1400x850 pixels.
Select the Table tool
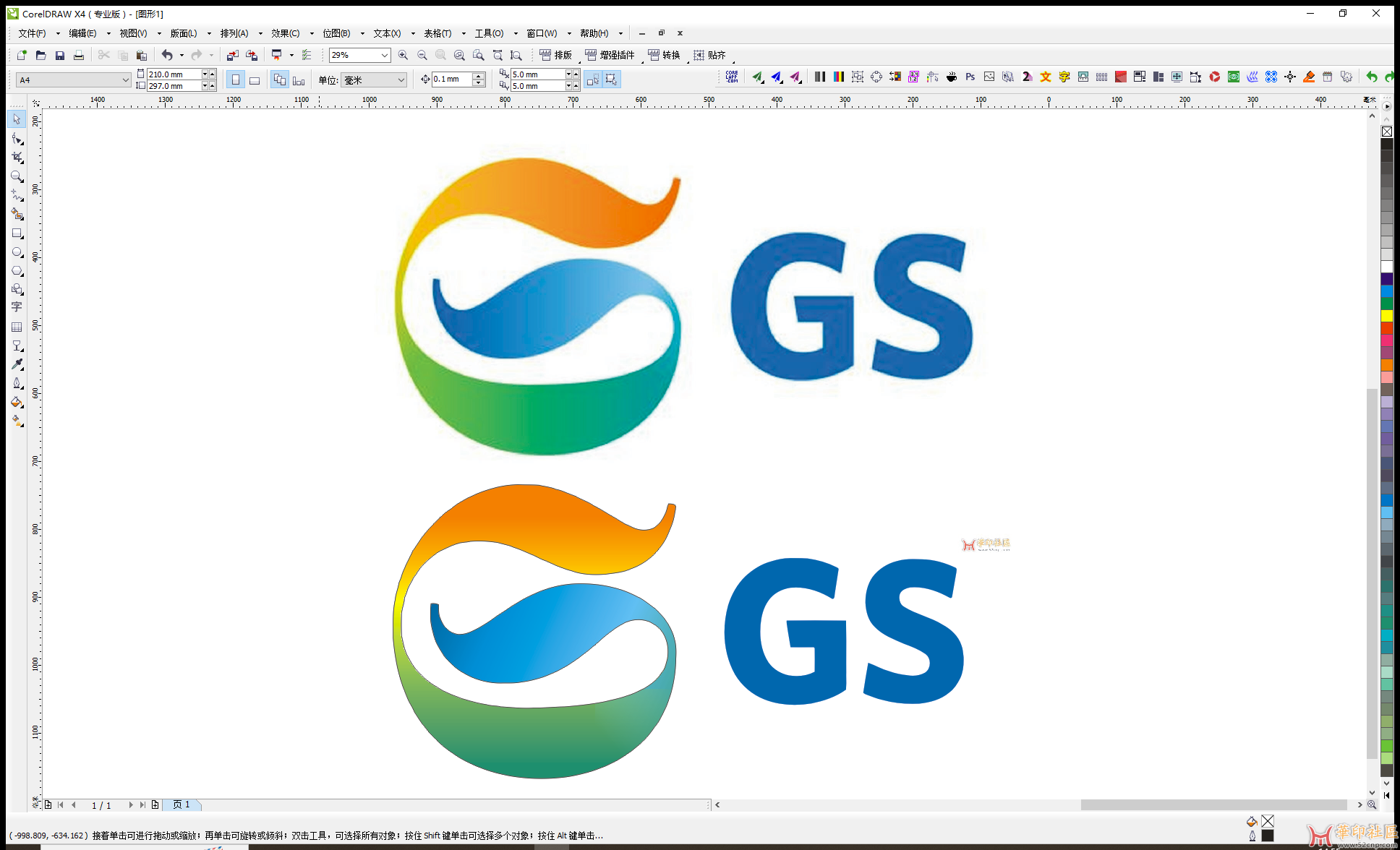[x=17, y=327]
